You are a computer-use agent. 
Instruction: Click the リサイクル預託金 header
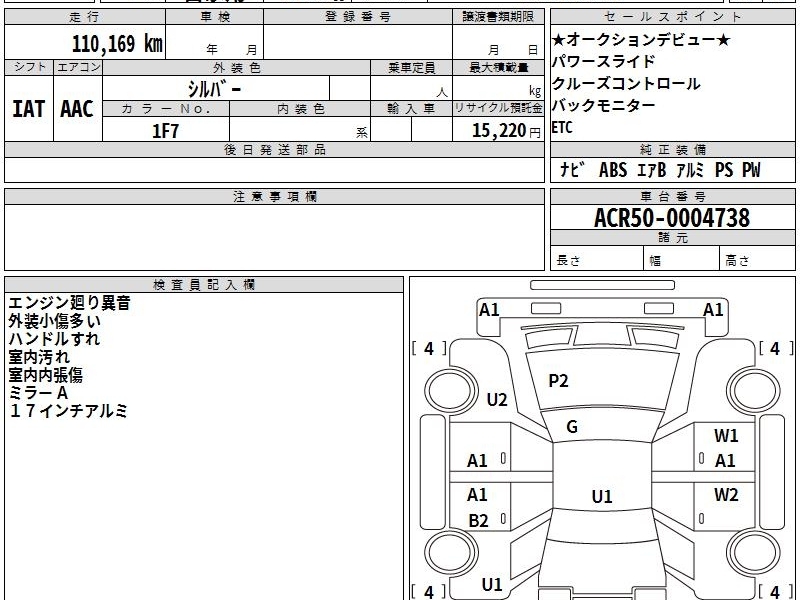[x=498, y=109]
